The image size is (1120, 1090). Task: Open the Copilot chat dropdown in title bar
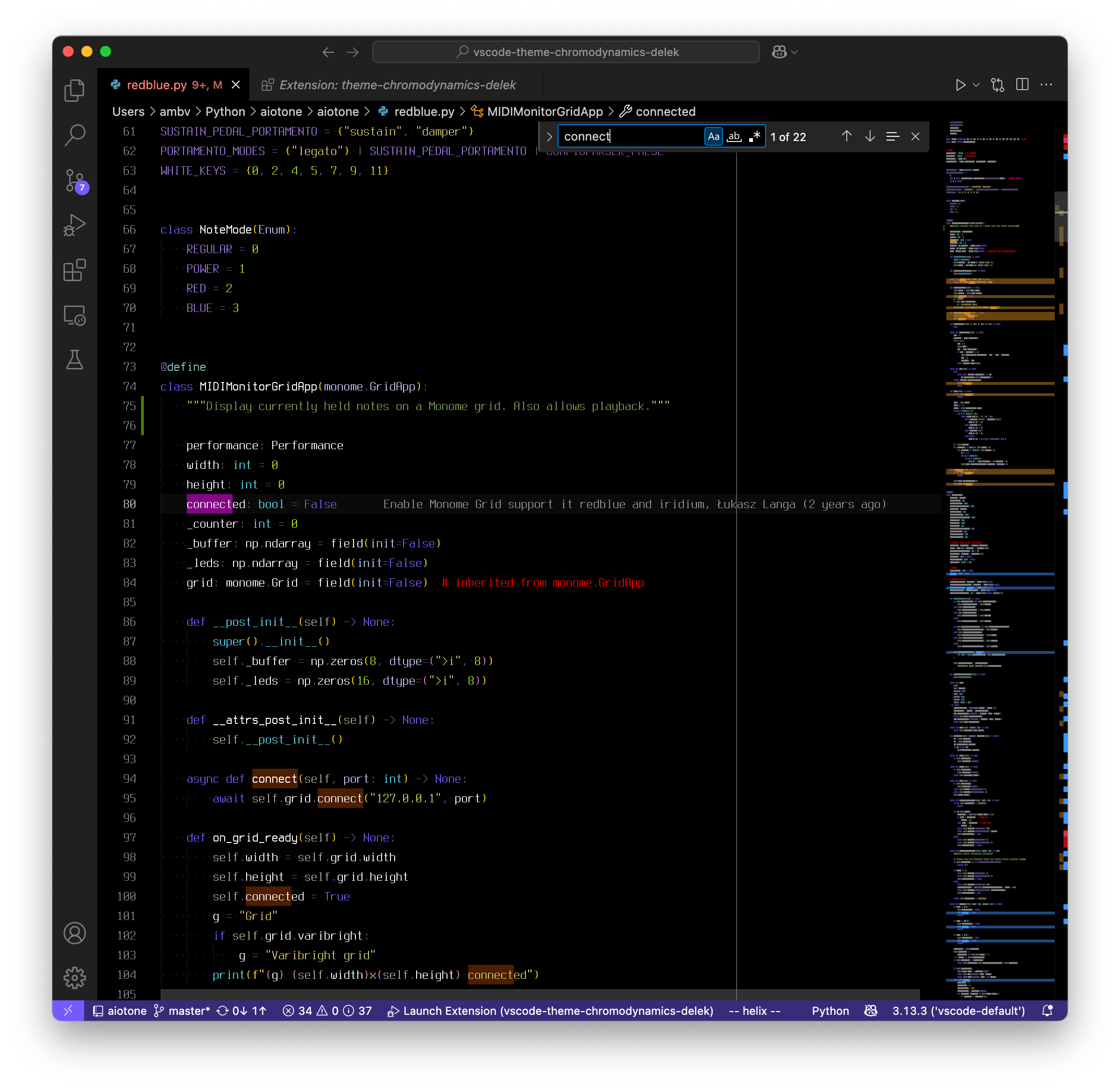click(x=794, y=52)
